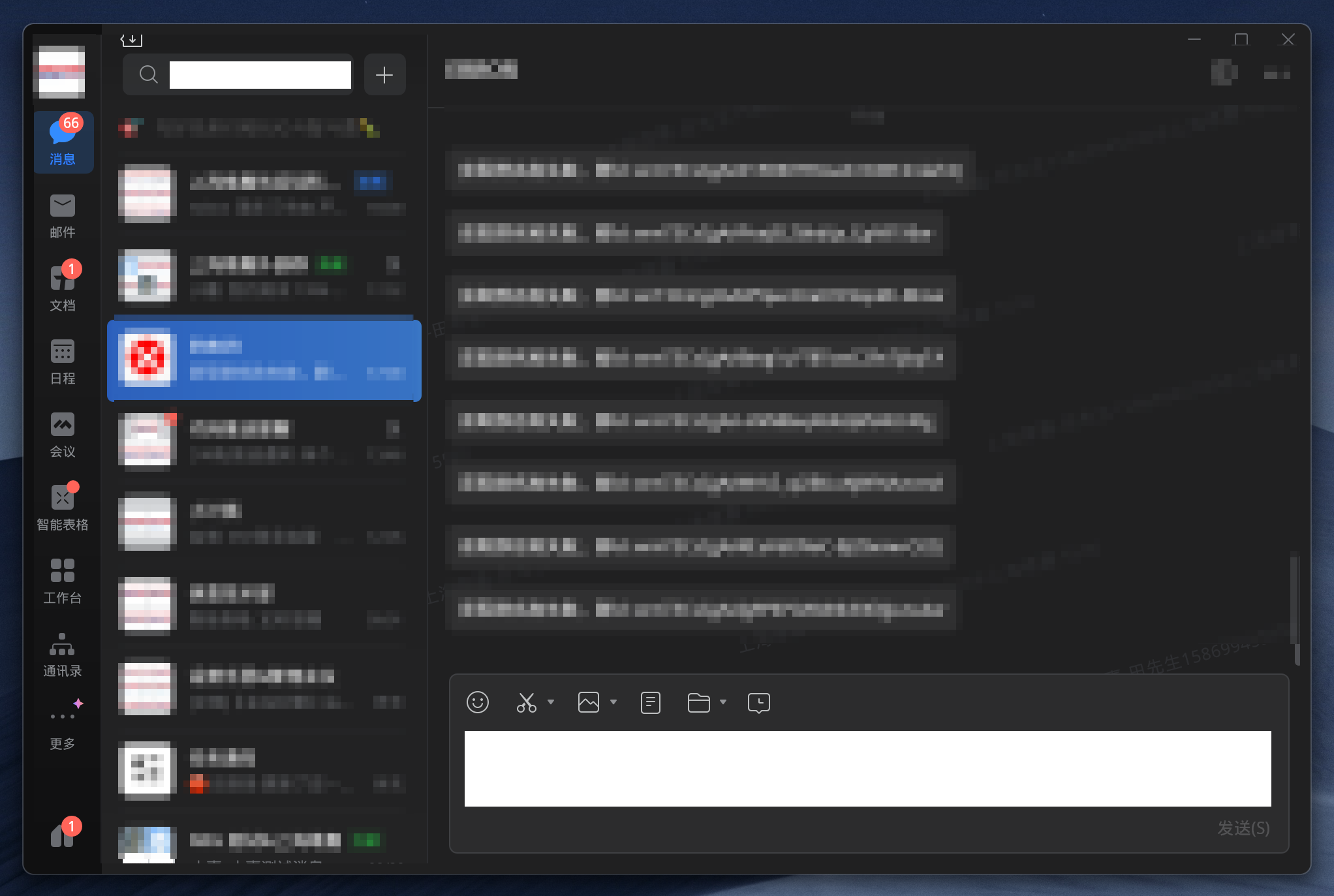Open the 消息 messages tab

click(x=63, y=142)
